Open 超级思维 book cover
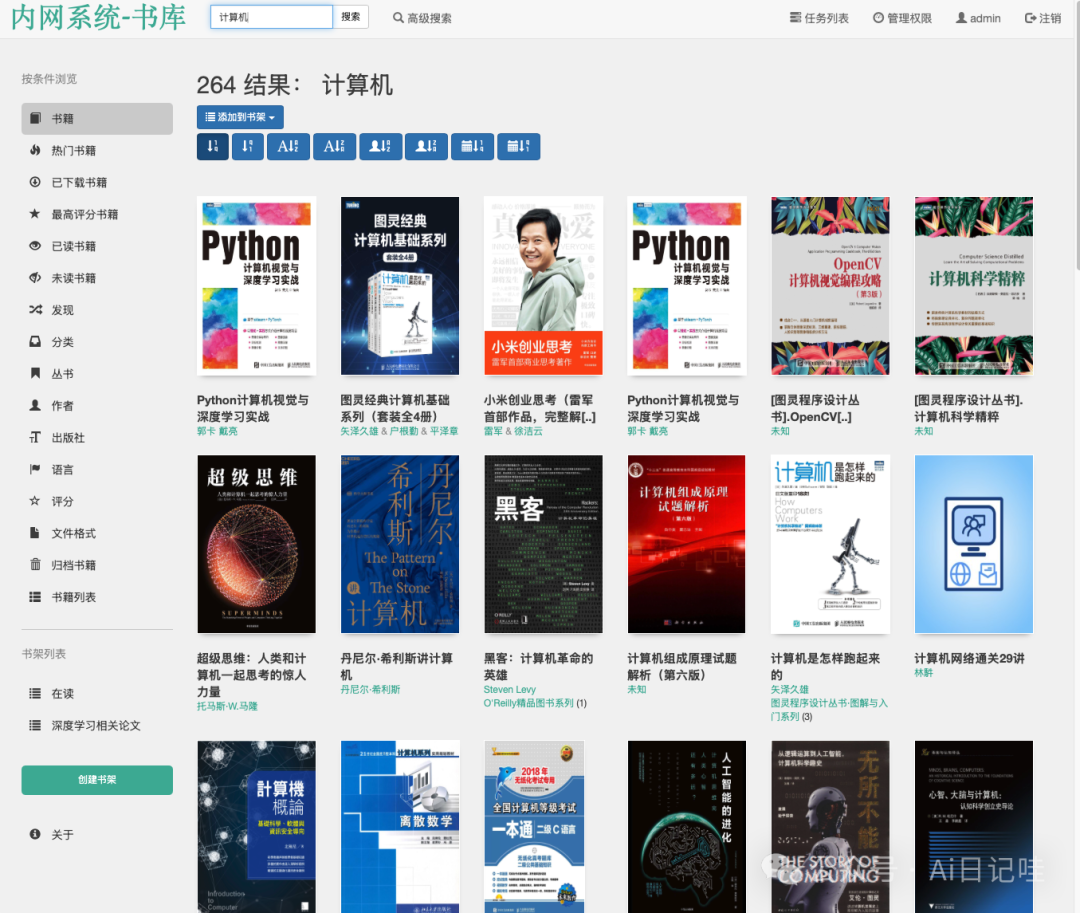1080x913 pixels. [257, 544]
